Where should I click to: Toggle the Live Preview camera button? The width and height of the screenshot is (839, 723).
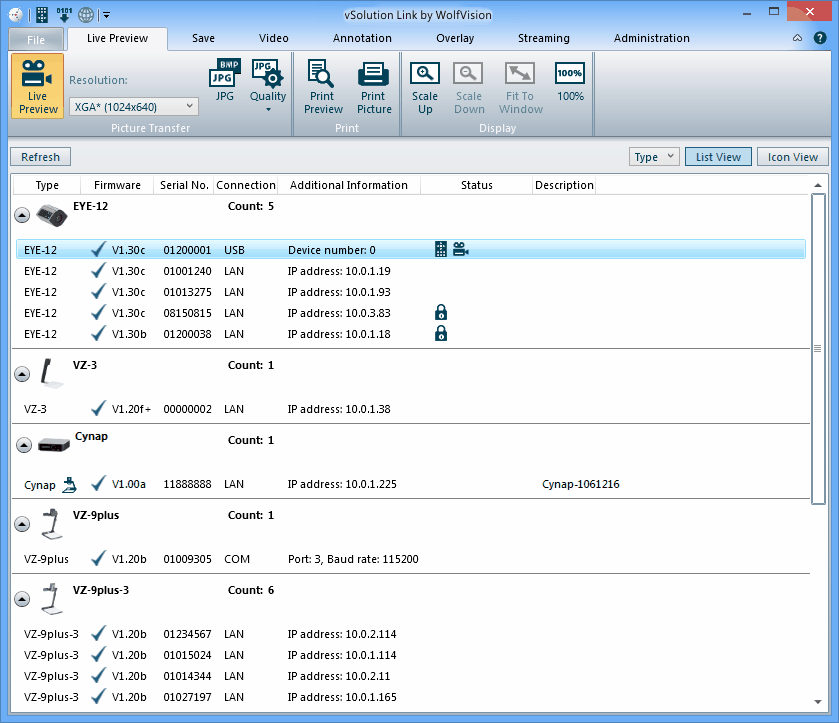37,86
